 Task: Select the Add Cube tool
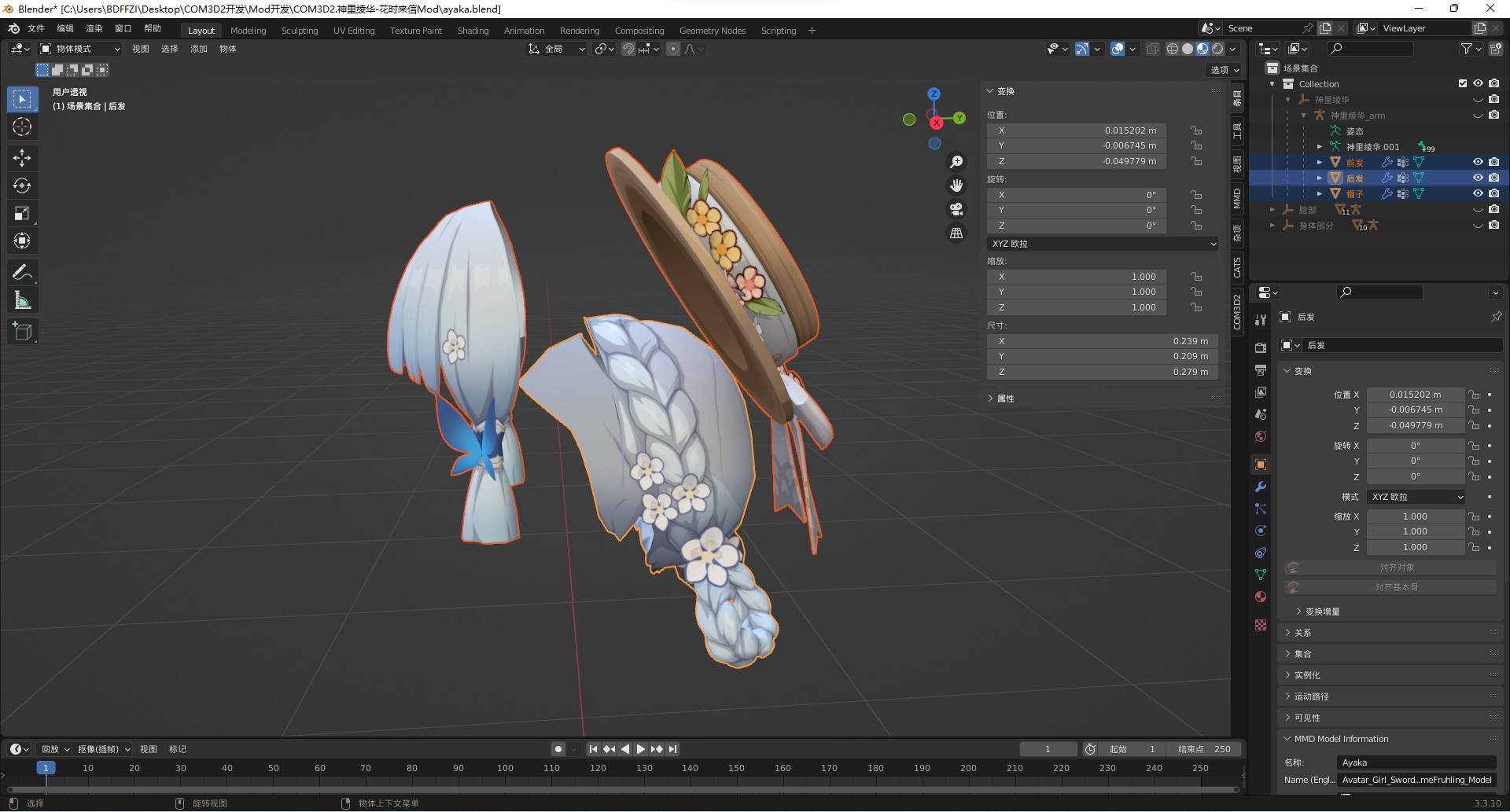[22, 332]
